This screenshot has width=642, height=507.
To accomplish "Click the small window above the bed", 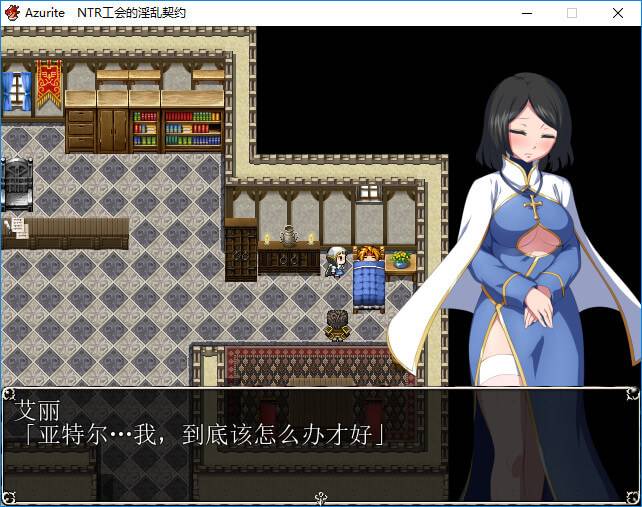I will [x=369, y=192].
